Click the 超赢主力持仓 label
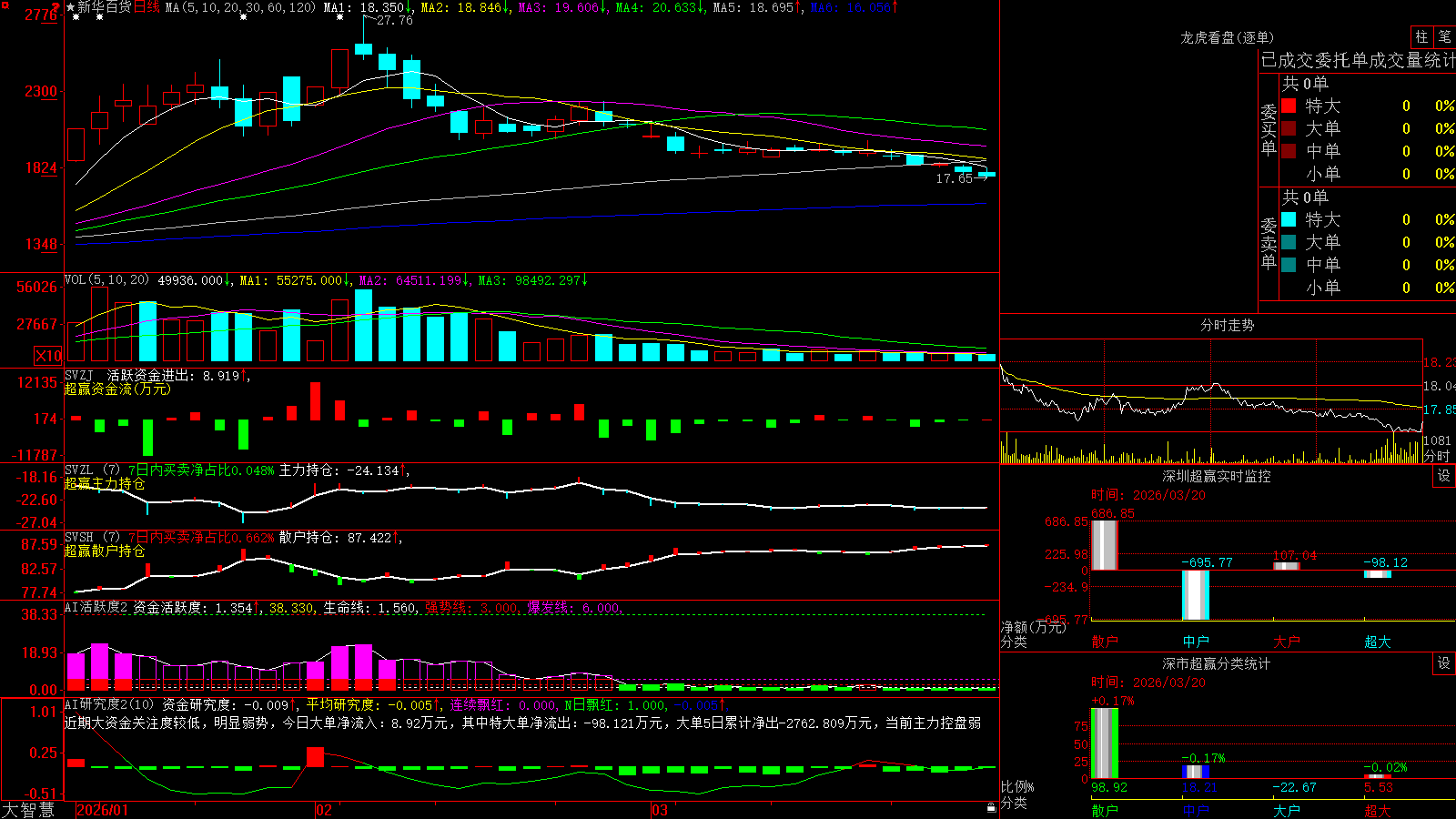Viewport: 1456px width, 819px height. point(105,483)
